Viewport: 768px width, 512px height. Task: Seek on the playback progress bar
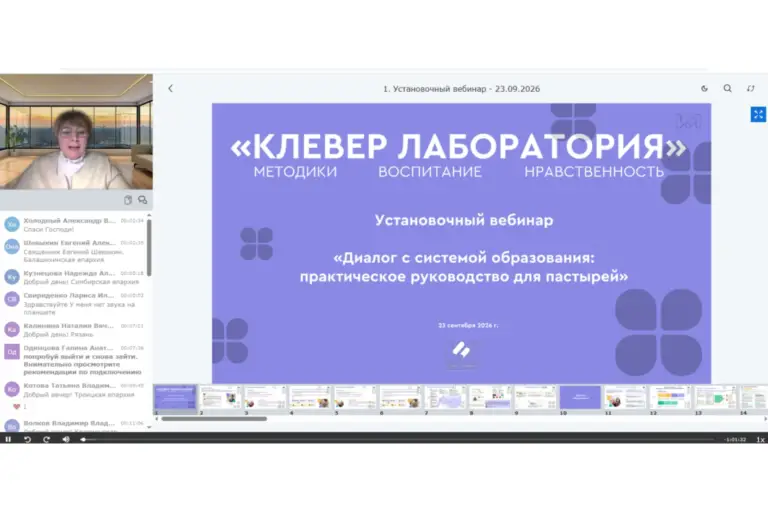point(399,439)
